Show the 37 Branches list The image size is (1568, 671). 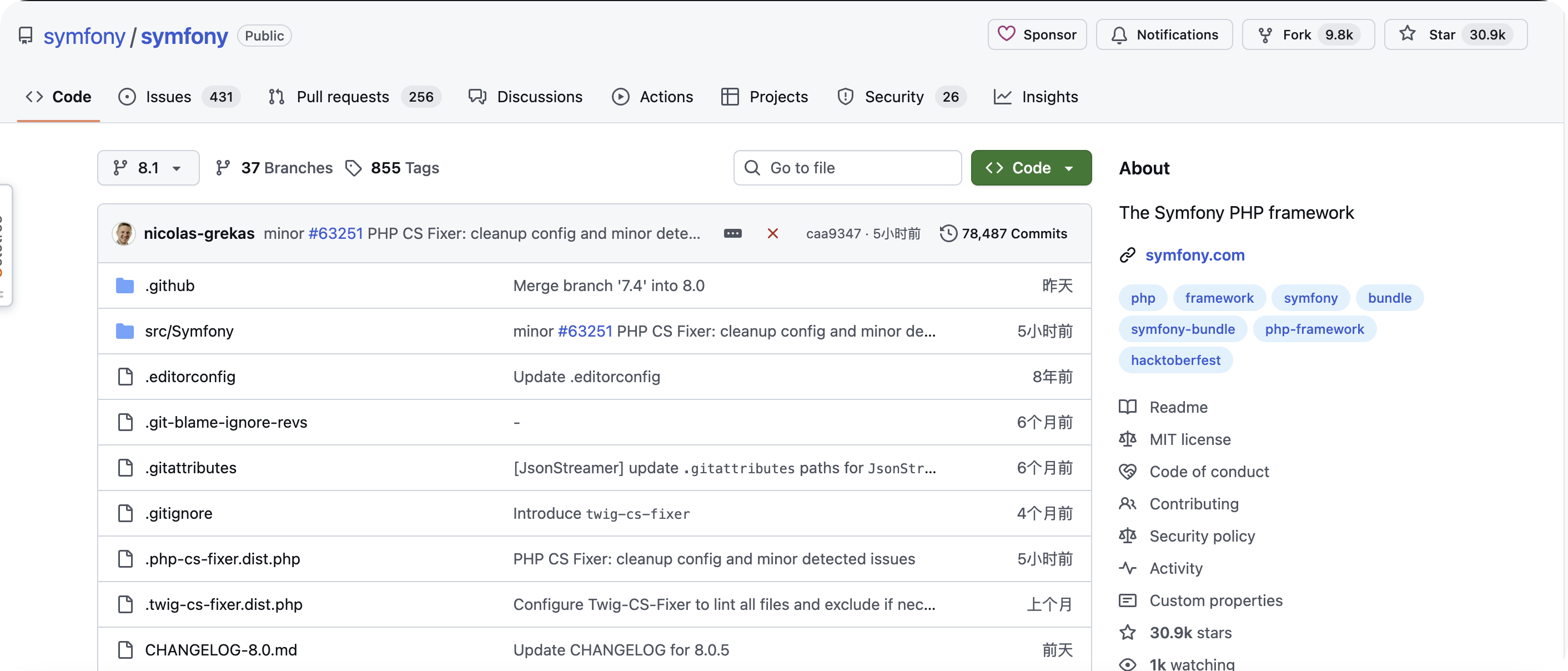274,167
